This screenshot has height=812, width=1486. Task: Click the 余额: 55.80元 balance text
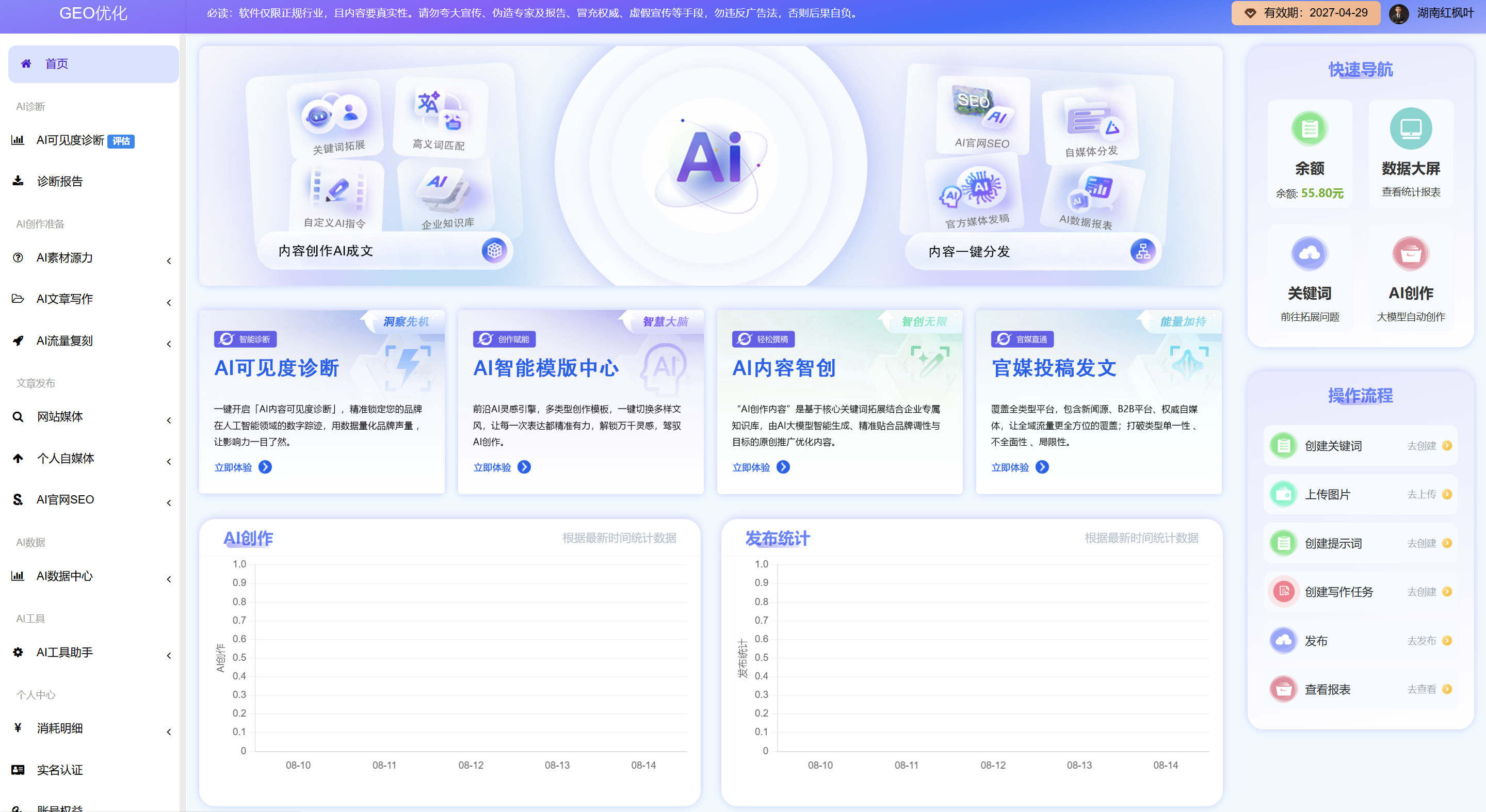pos(1310,193)
